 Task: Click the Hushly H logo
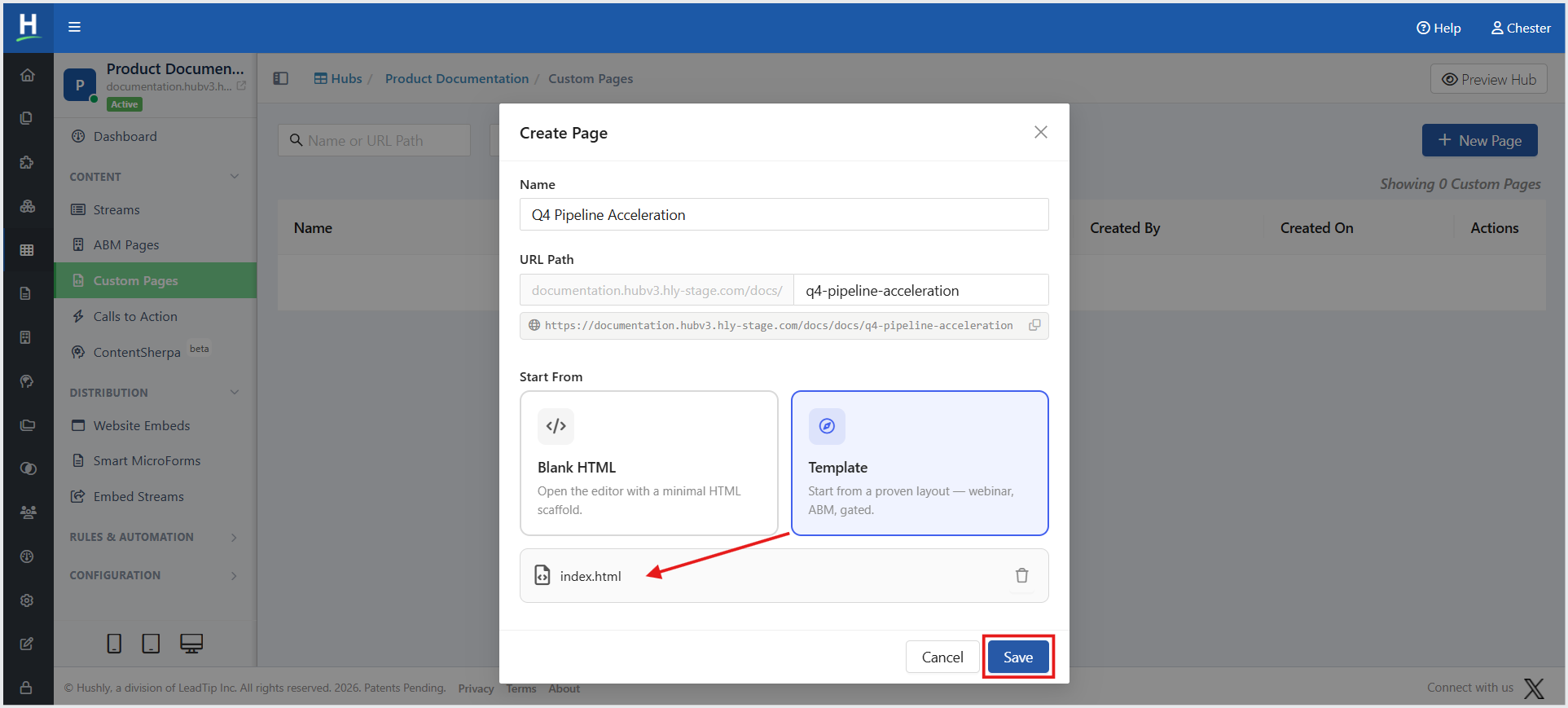tap(29, 27)
